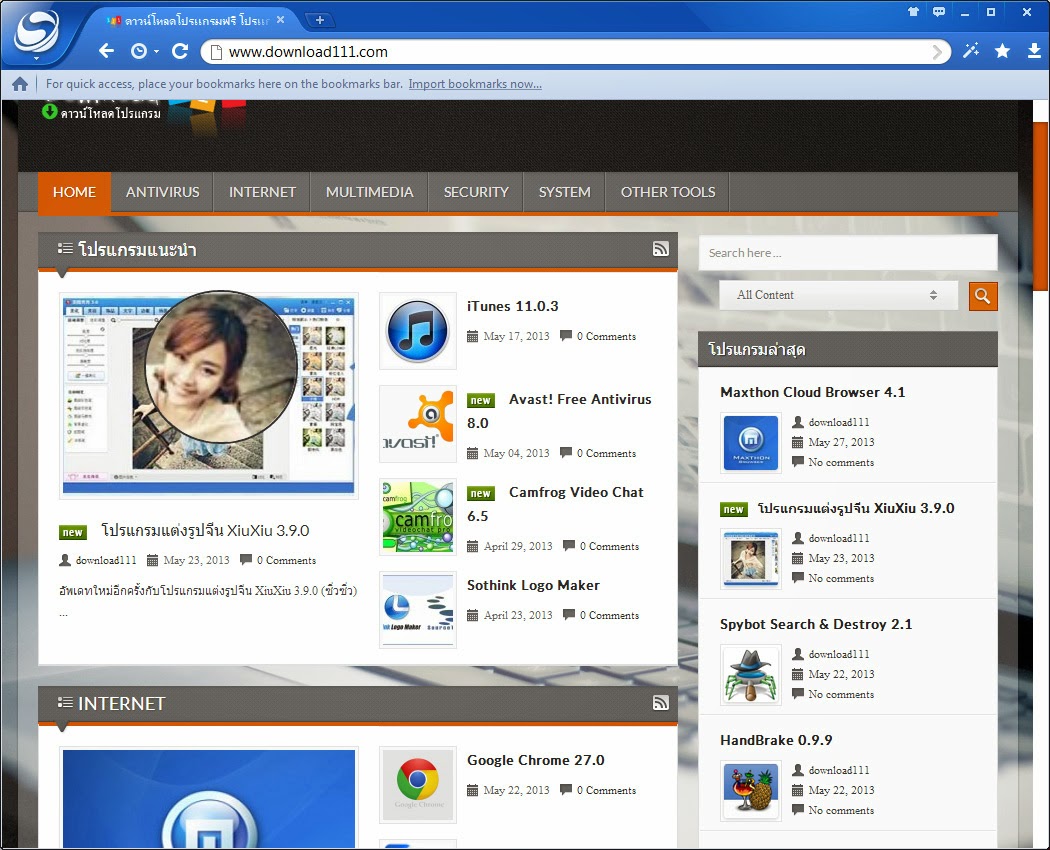Open the MULTIMEDIA navigation tab
1050x850 pixels.
click(370, 192)
